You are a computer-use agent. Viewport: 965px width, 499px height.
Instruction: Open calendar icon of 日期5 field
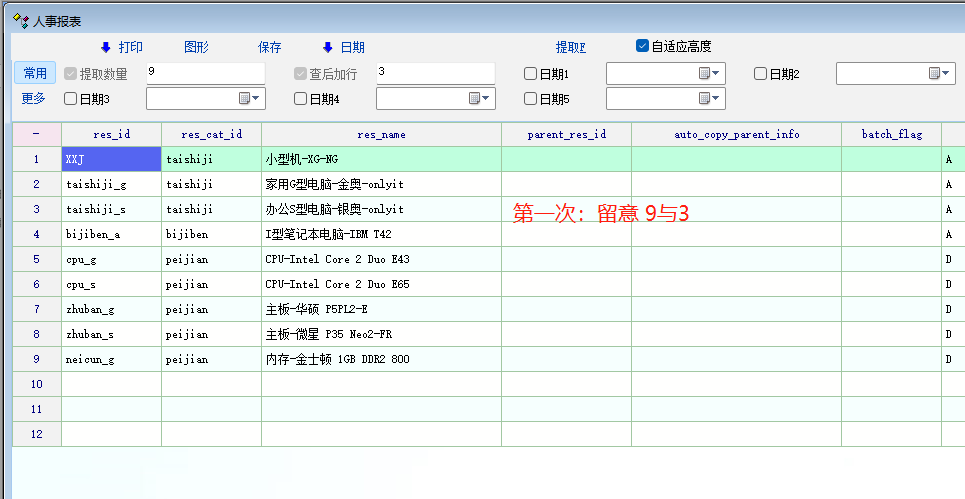[x=704, y=98]
